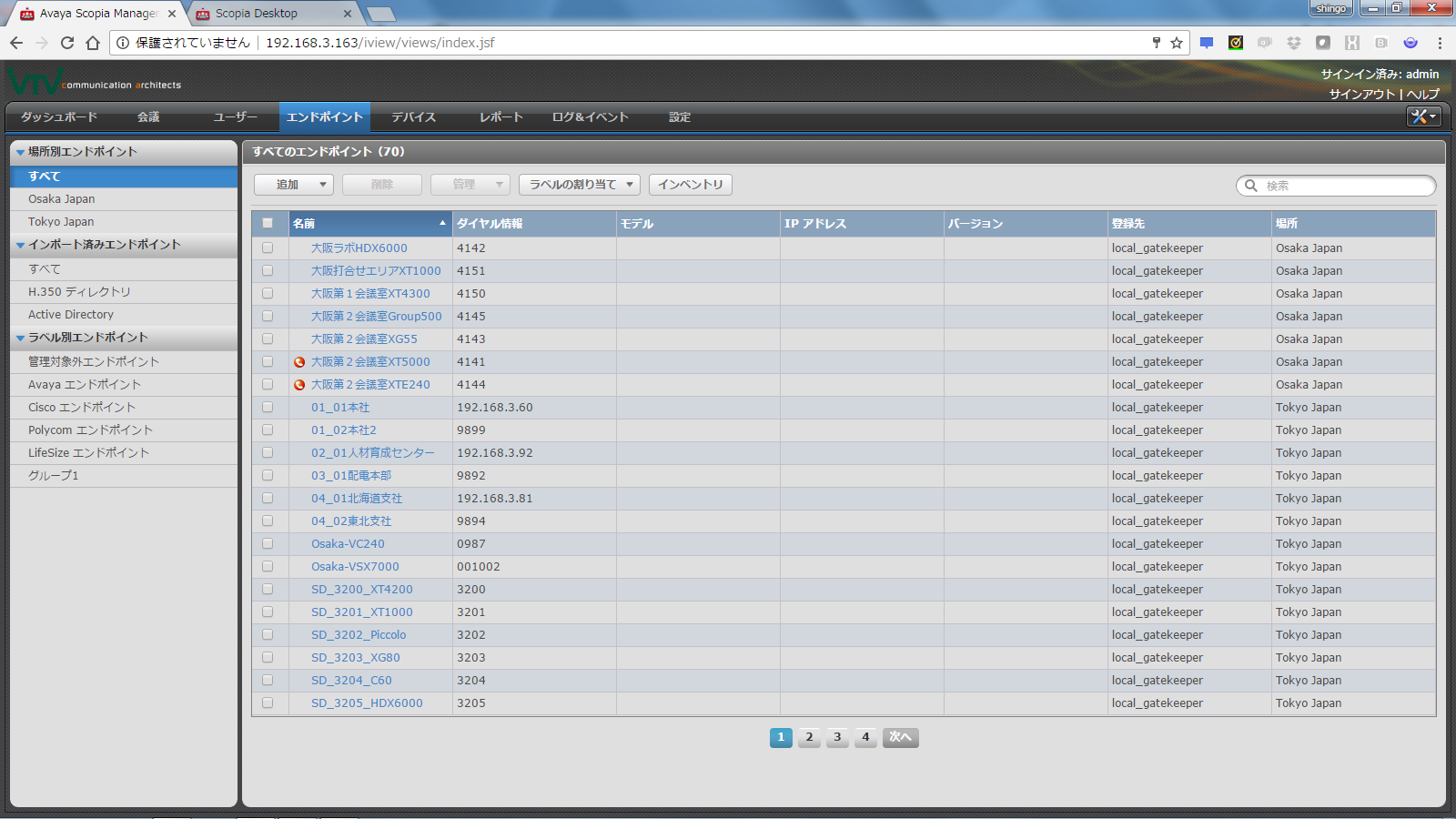
Task: Select Osaka Japan in the location list
Action: click(x=124, y=199)
